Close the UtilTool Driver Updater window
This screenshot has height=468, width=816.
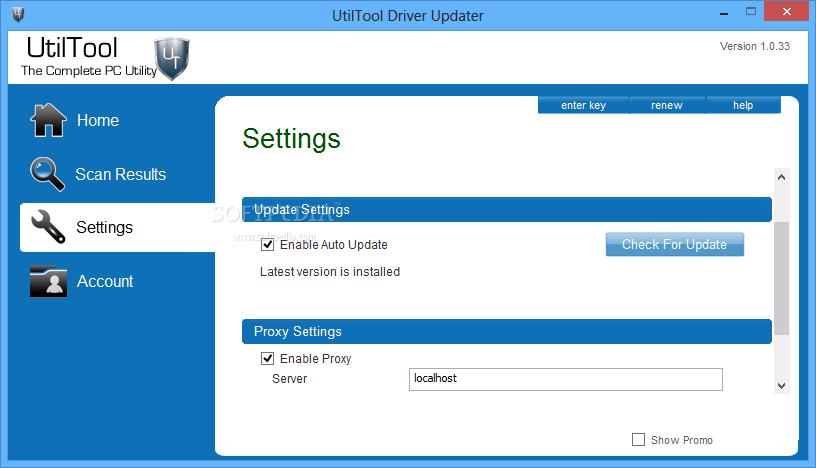[x=786, y=11]
